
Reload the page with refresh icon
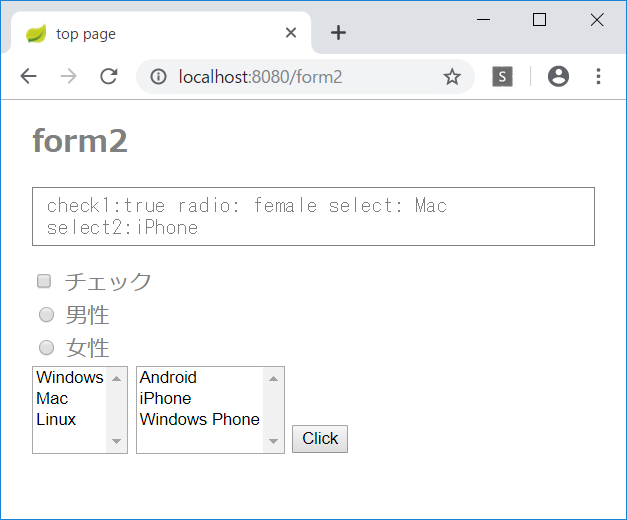pos(109,77)
